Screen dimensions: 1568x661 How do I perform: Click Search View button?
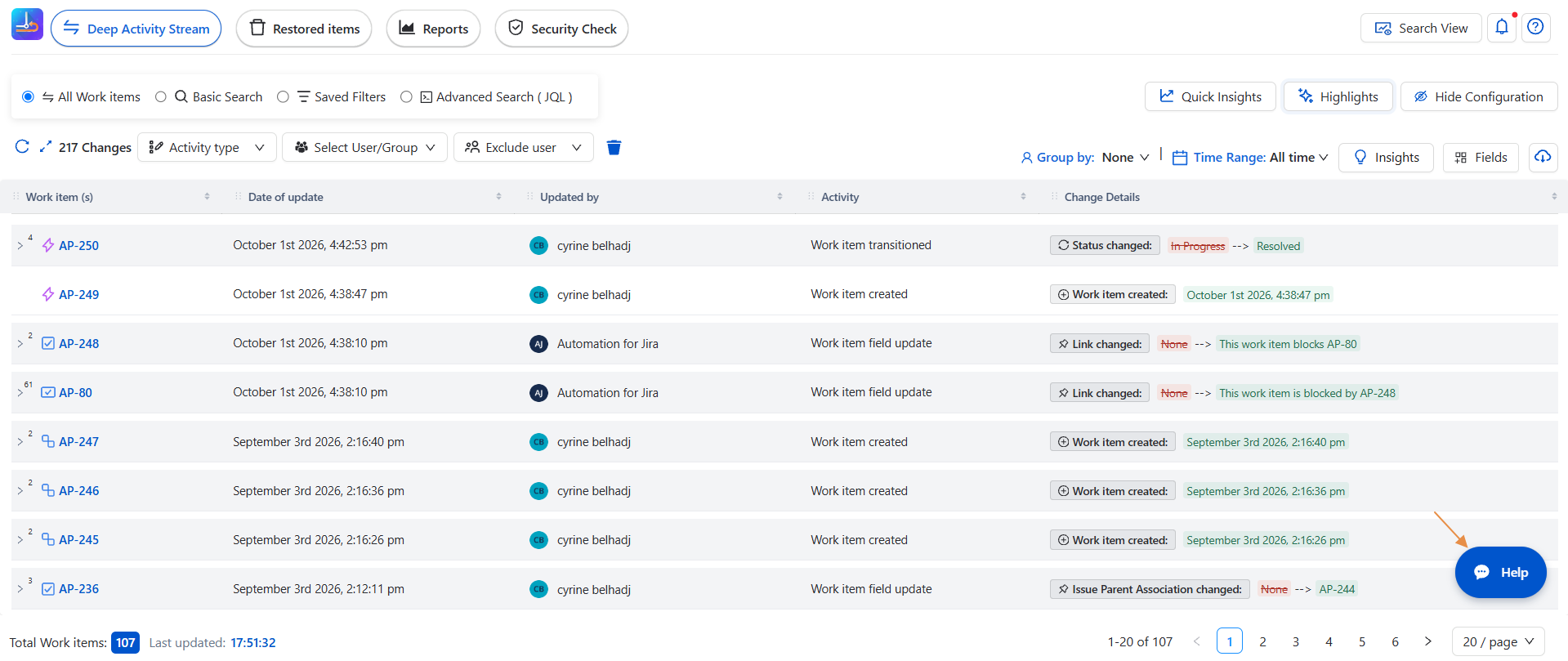click(1421, 28)
